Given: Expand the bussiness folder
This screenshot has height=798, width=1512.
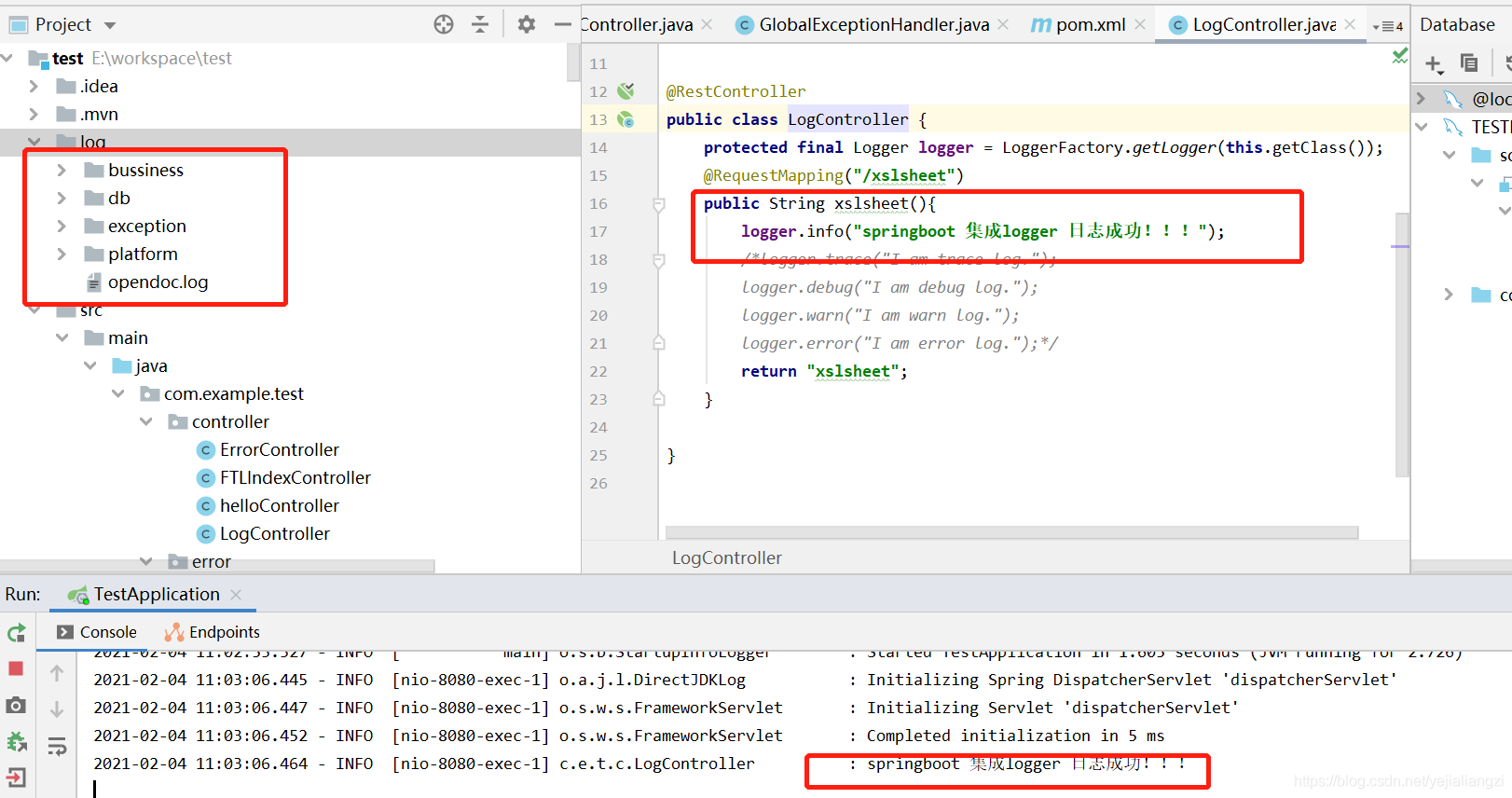Looking at the screenshot, I should pos(62,171).
